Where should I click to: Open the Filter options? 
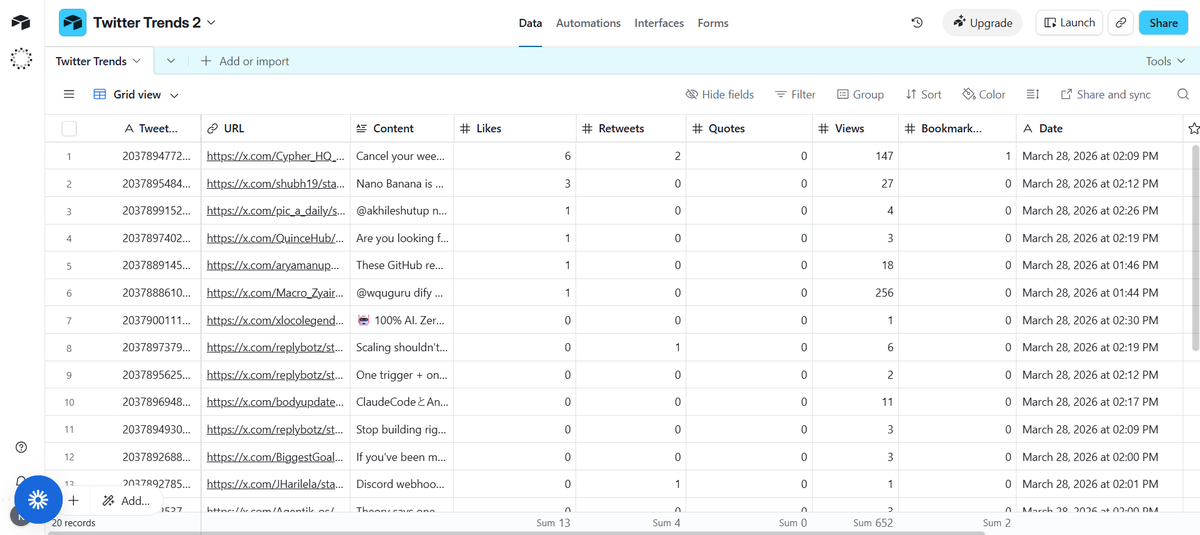click(795, 94)
